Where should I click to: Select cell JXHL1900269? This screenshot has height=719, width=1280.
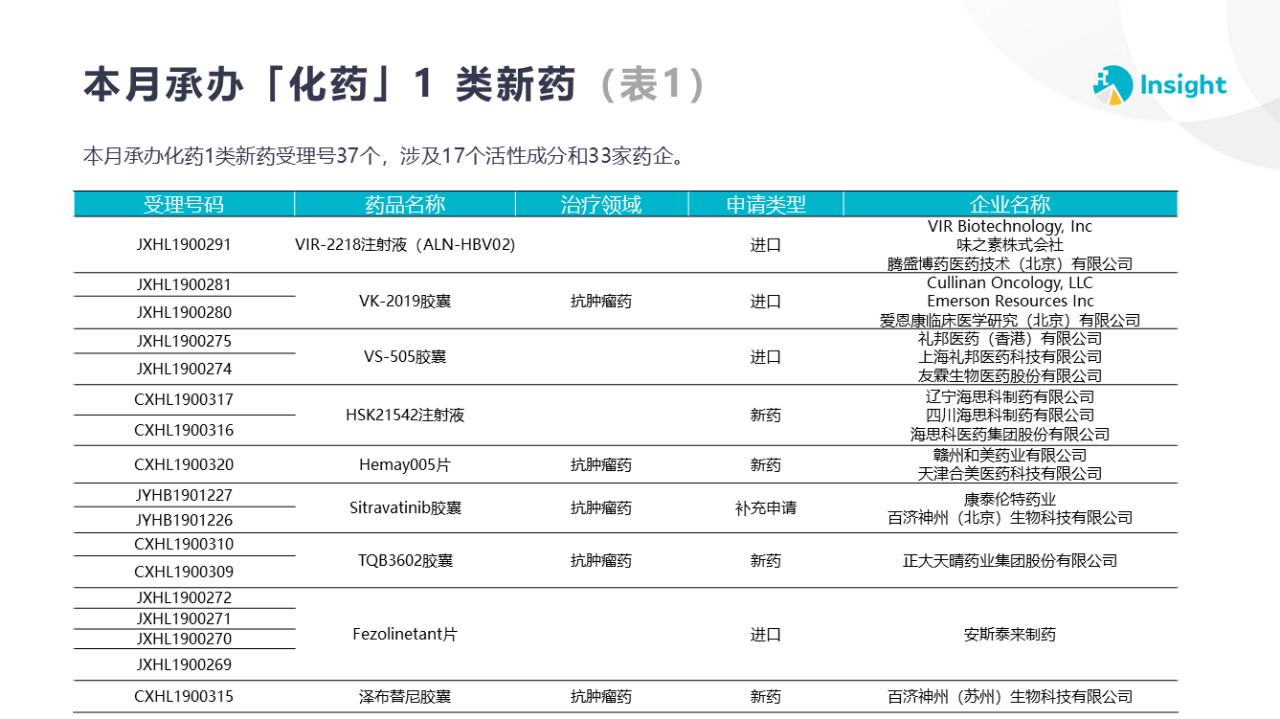point(184,665)
